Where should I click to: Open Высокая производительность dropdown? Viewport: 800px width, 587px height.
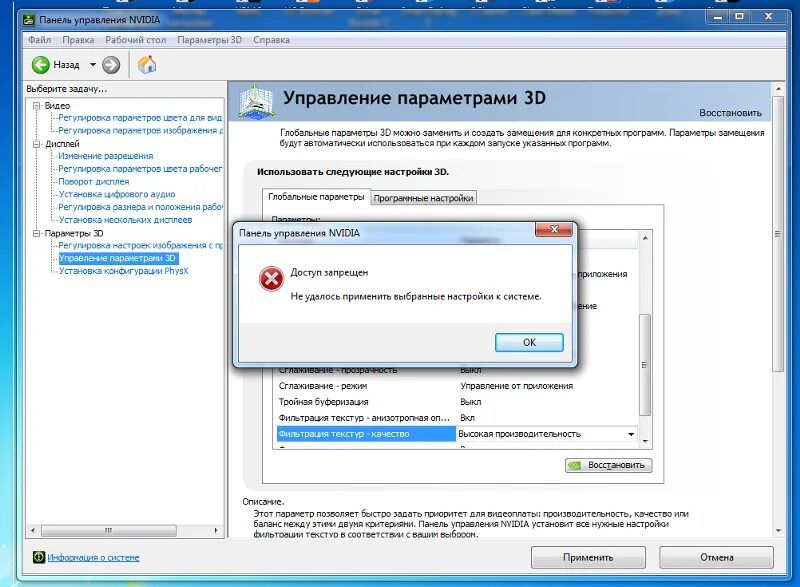point(631,434)
